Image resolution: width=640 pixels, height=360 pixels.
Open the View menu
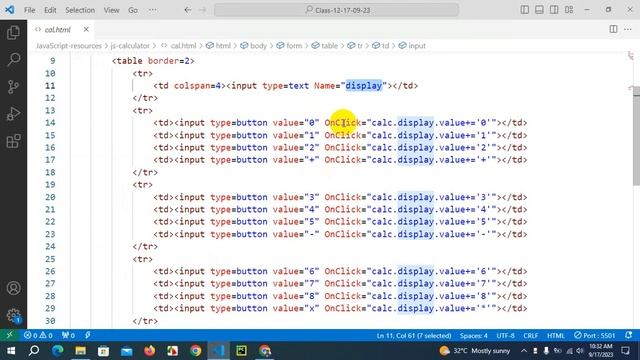pos(111,10)
